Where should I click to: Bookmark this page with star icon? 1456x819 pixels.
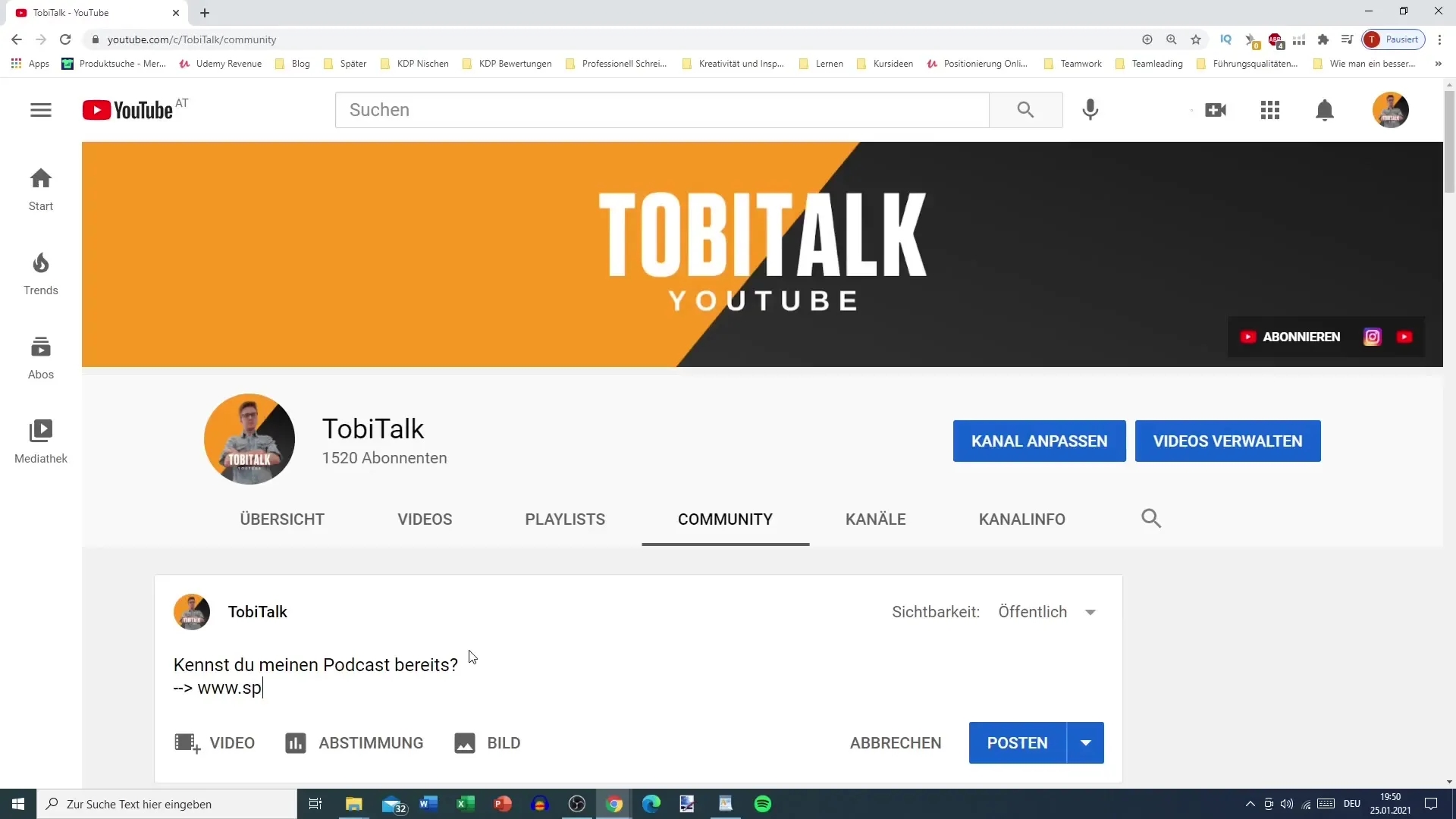click(x=1196, y=39)
